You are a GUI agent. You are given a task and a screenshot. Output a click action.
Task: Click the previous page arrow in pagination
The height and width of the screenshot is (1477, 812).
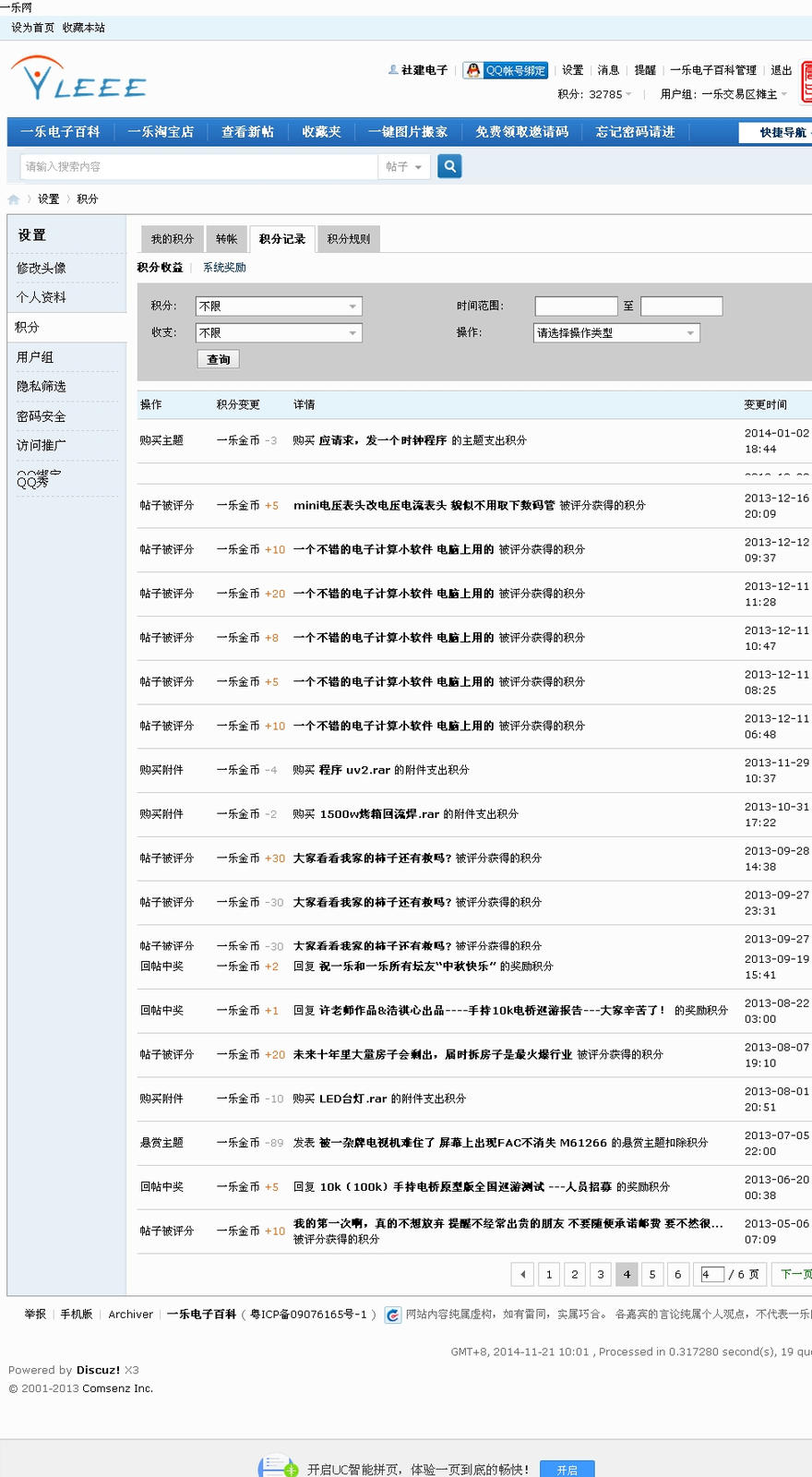(522, 1274)
